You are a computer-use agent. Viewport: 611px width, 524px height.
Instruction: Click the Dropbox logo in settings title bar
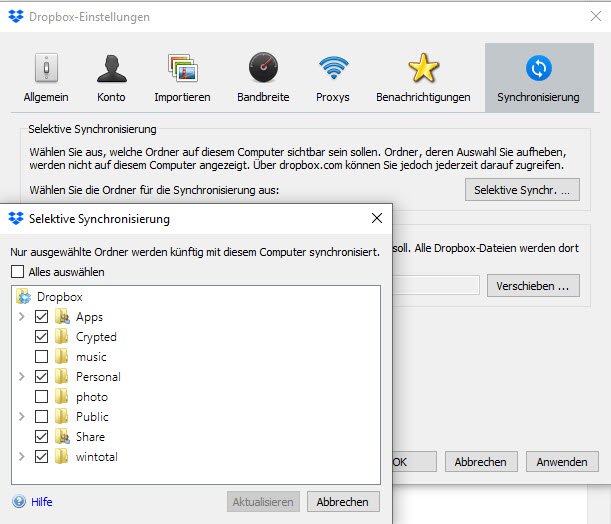16,16
